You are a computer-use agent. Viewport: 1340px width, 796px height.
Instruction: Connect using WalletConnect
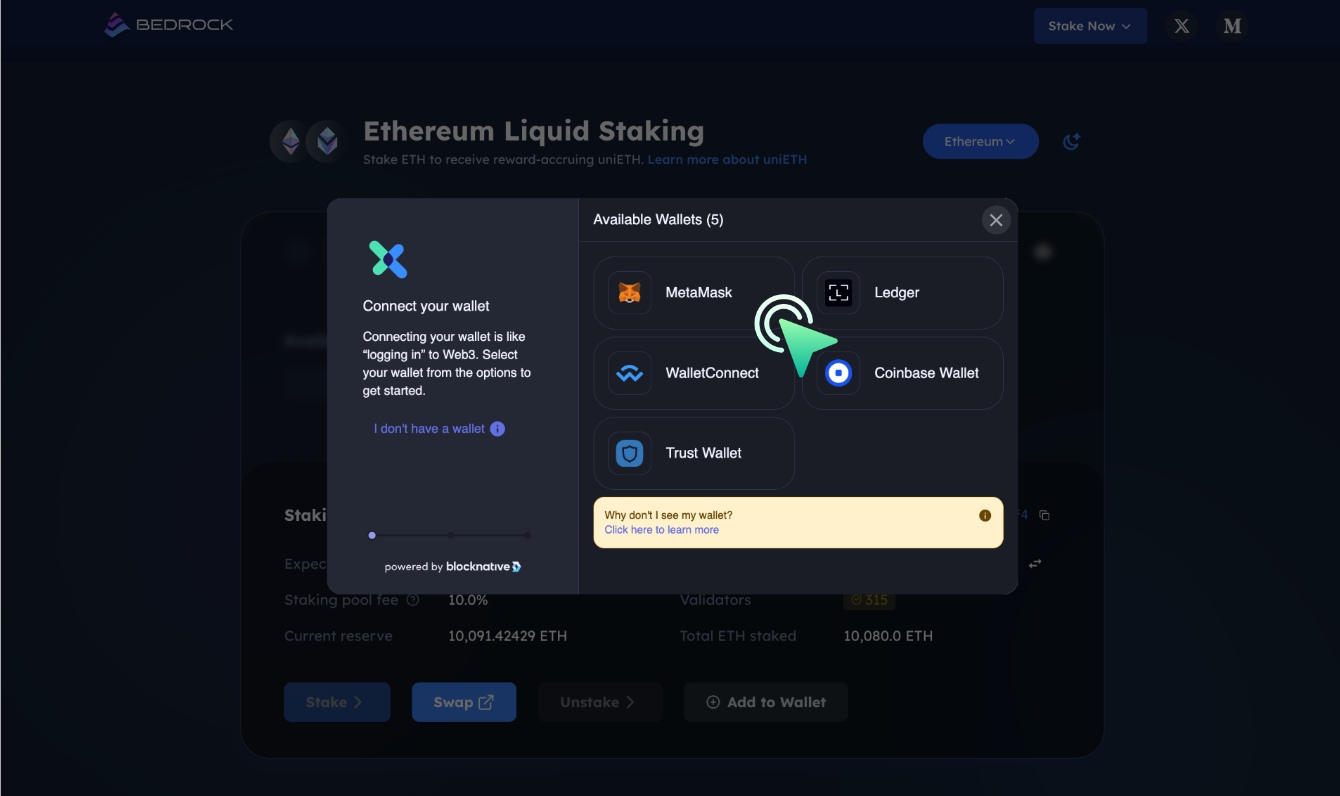[x=693, y=373]
